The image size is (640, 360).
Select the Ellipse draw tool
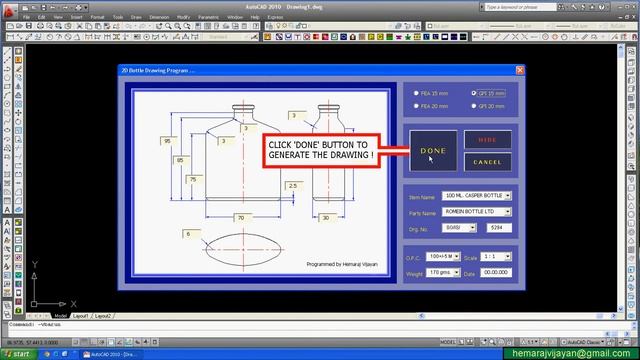click(x=7, y=130)
